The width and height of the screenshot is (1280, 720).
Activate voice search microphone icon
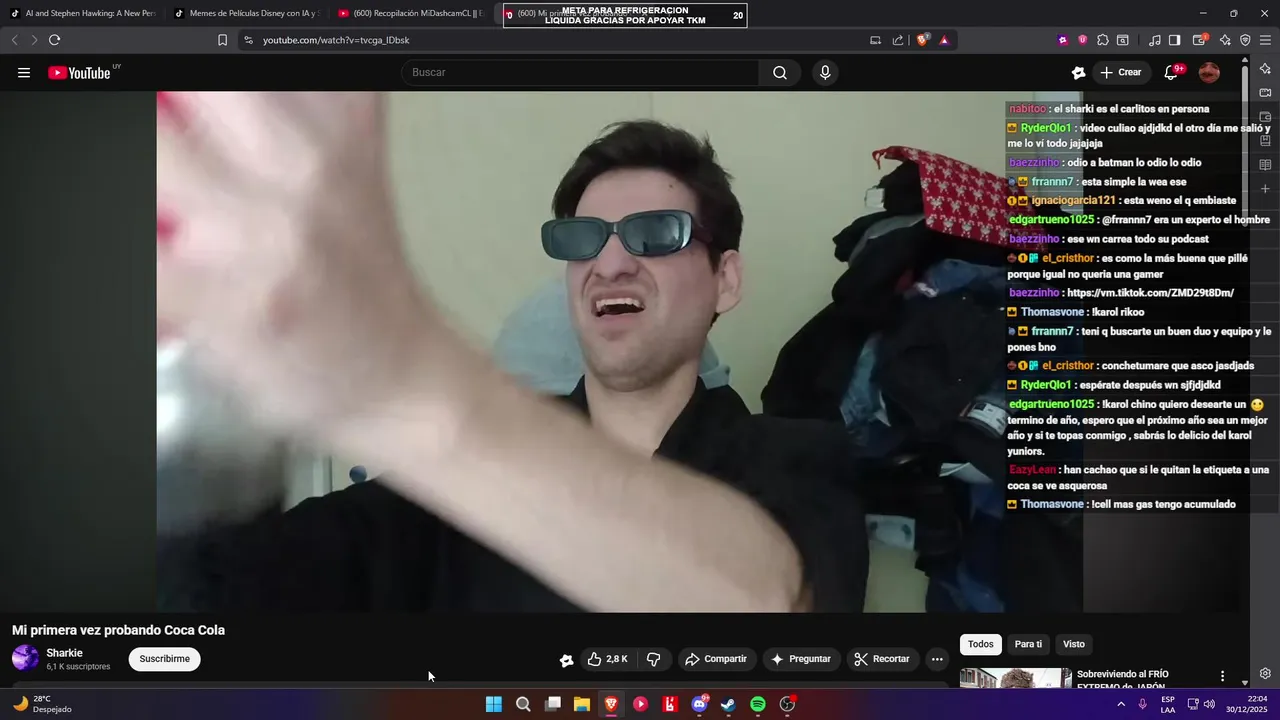click(825, 72)
